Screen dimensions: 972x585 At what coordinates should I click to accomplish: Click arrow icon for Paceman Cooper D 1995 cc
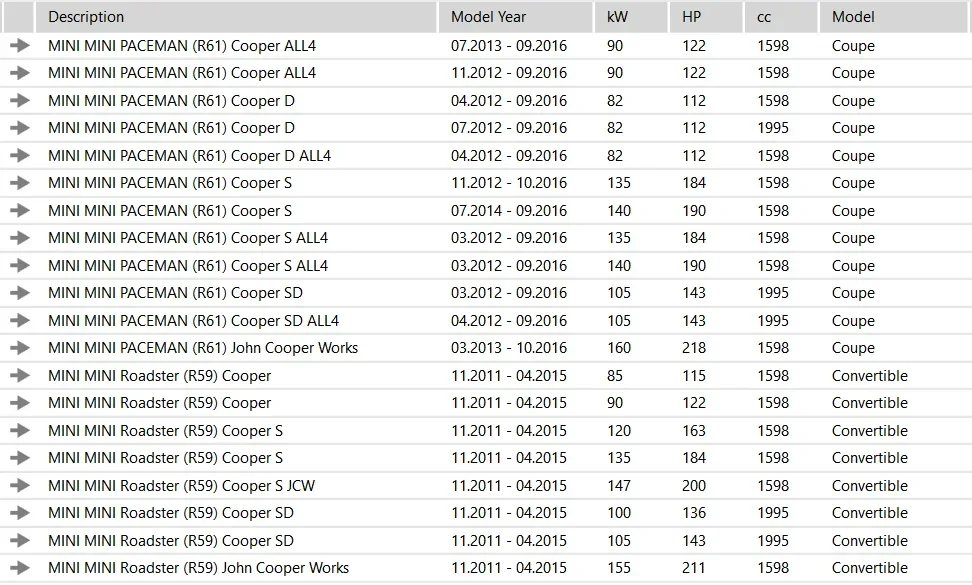pos(20,128)
